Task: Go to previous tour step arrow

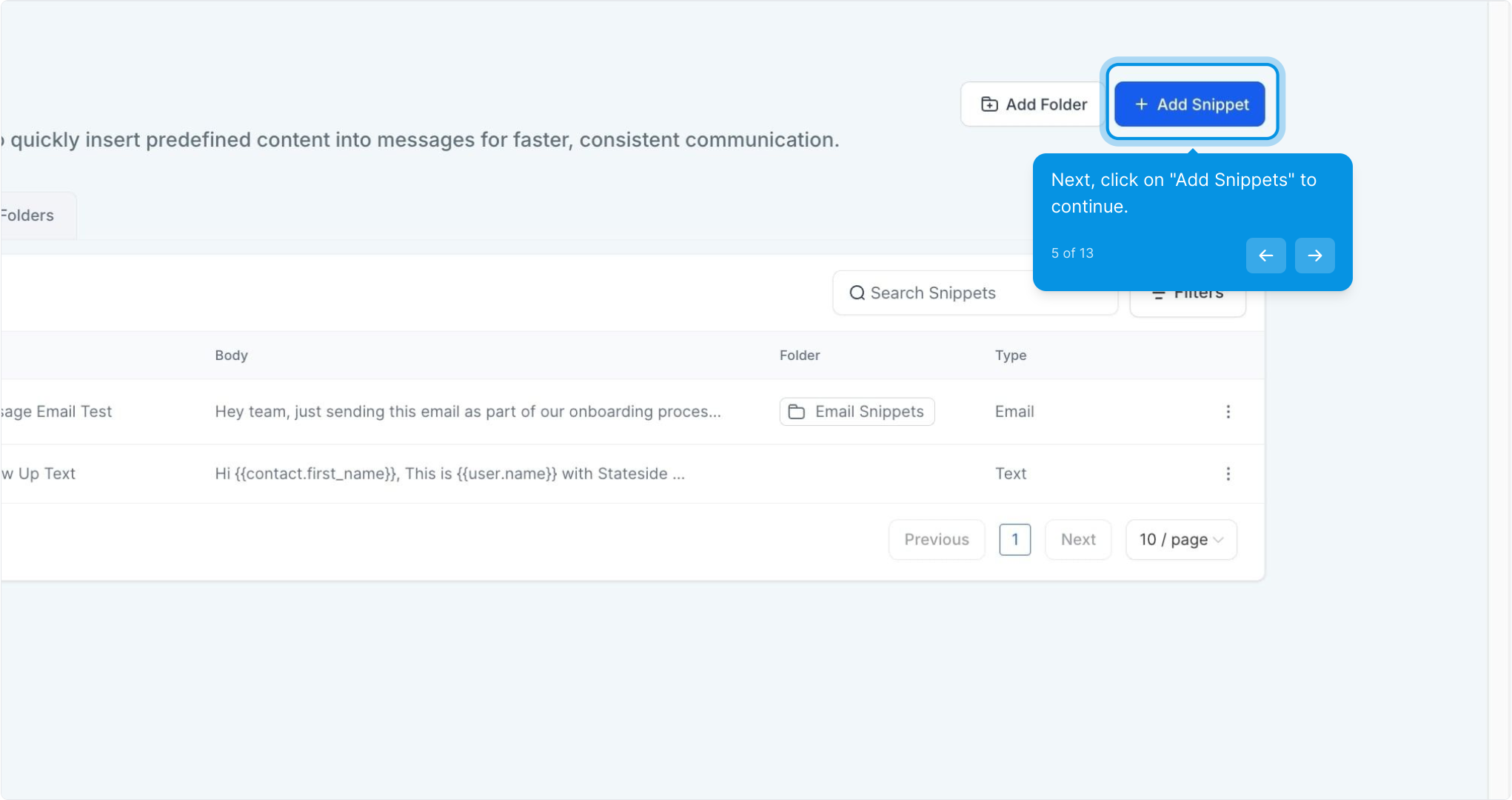Action: 1265,256
